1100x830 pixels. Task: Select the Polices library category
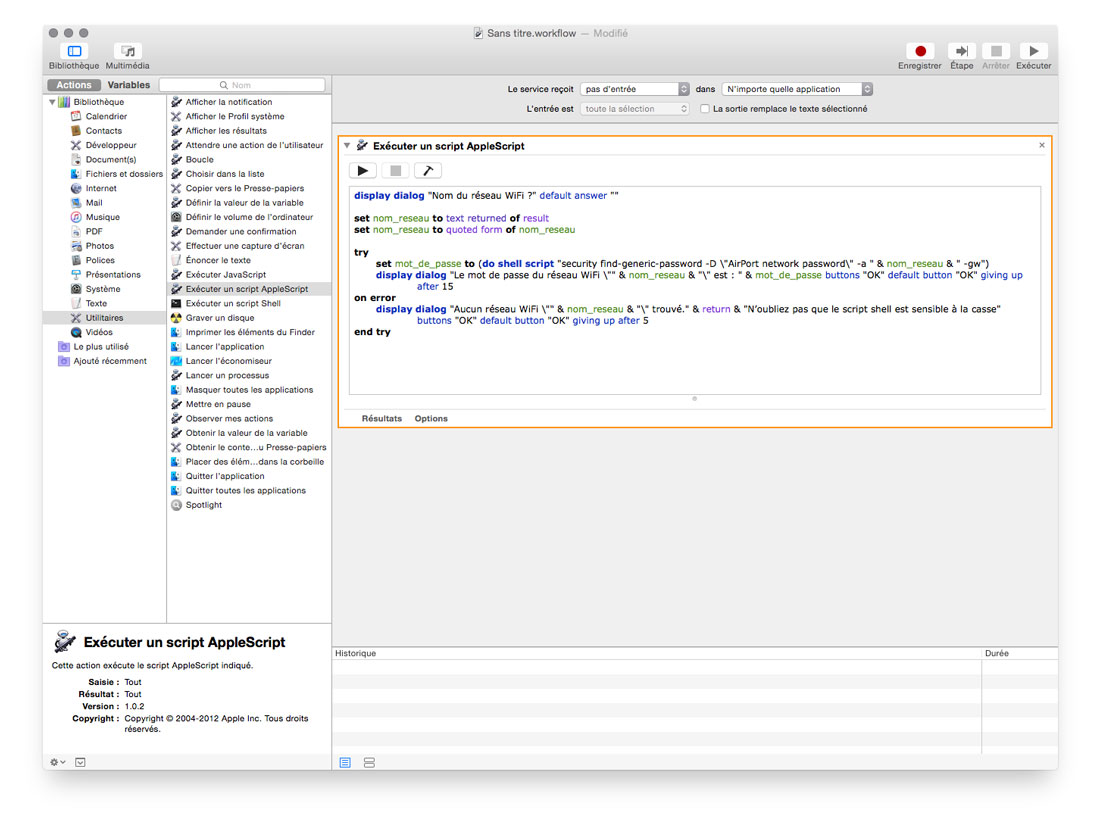[x=100, y=260]
